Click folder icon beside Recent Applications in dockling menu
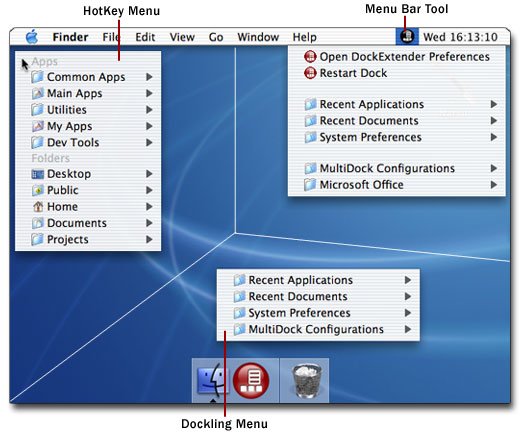Viewport: 520px width, 432px height. pos(239,280)
